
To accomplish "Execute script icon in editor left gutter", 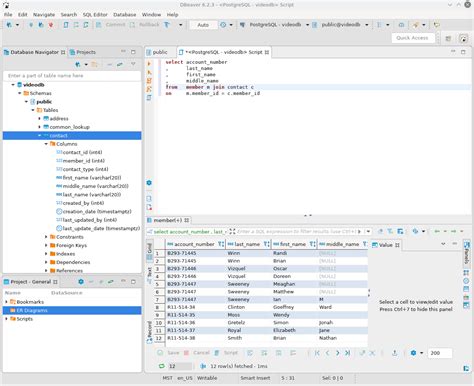I will 149,81.
